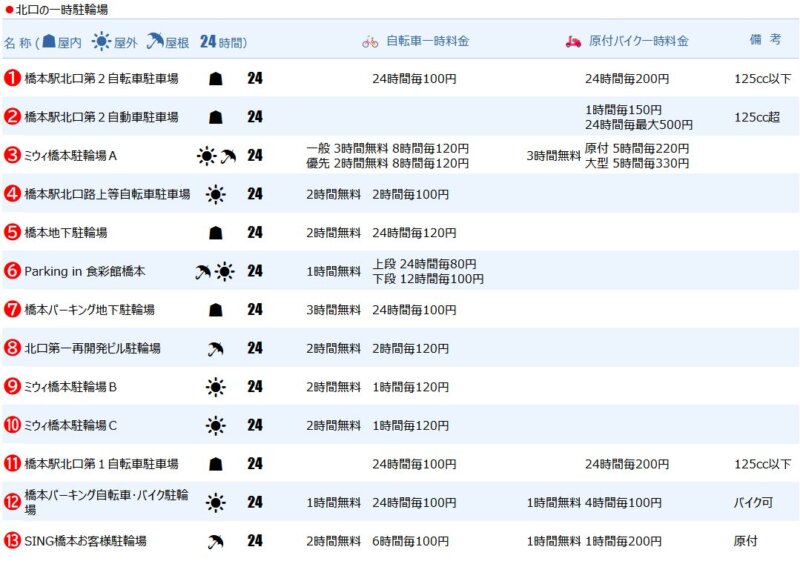This screenshot has width=800, height=564.
Task: Click sun icon in ミウィ橋本駐輪場Ａ row
Action: tap(207, 156)
